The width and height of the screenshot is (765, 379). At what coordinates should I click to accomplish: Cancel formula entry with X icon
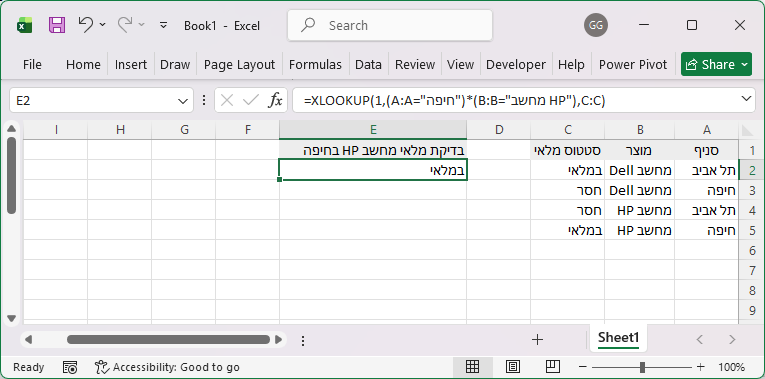[227, 100]
